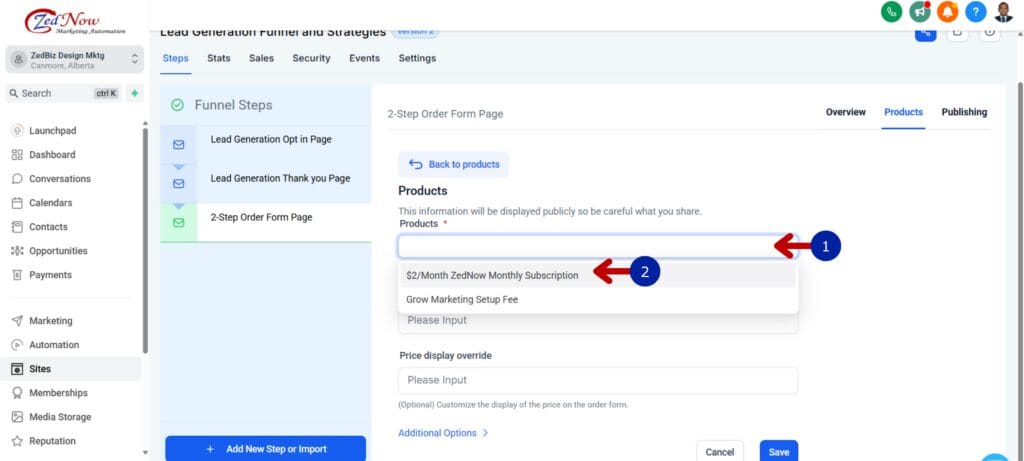The width and height of the screenshot is (1024, 461).
Task: Click the Dashboard grid icon
Action: pos(18,155)
